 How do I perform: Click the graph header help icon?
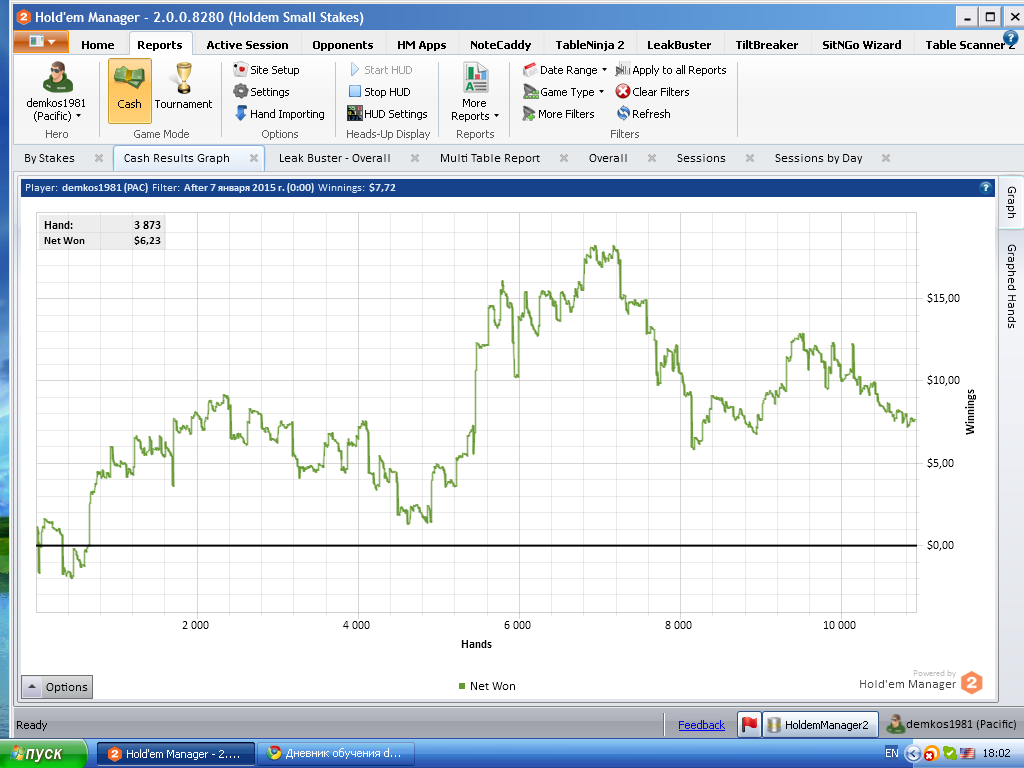point(985,187)
